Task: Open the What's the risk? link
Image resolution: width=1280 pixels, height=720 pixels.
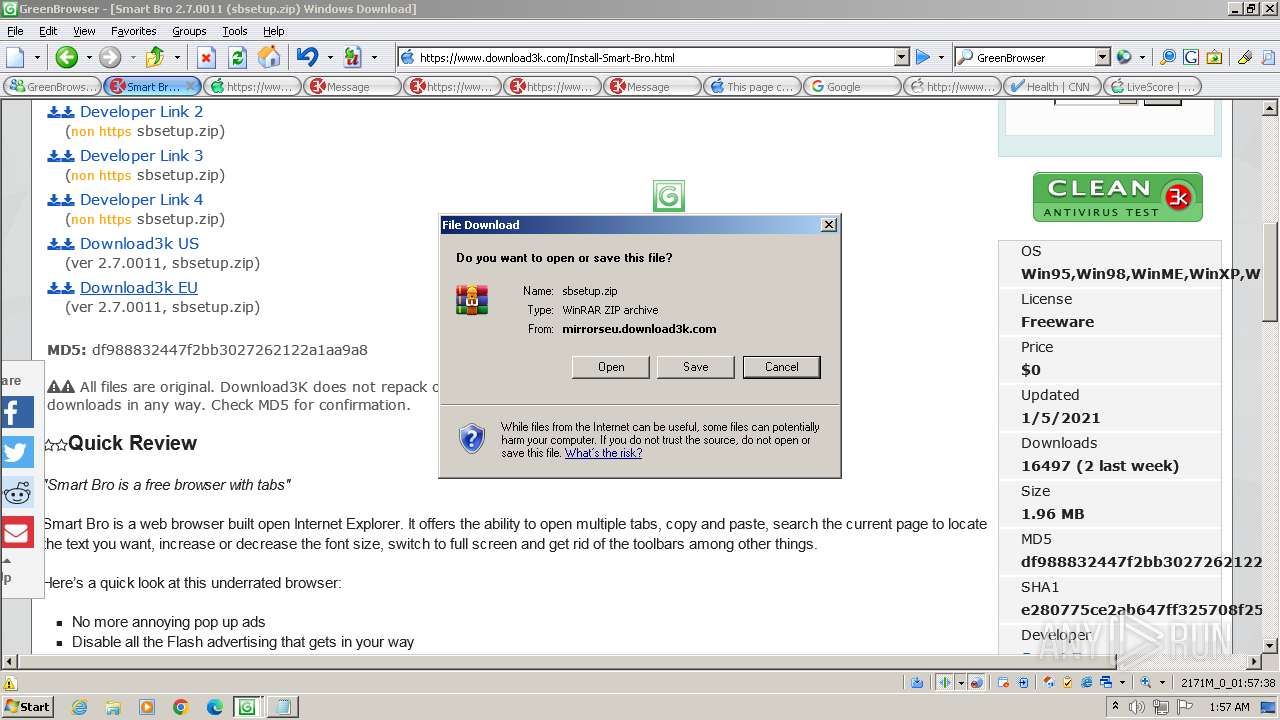Action: [603, 453]
